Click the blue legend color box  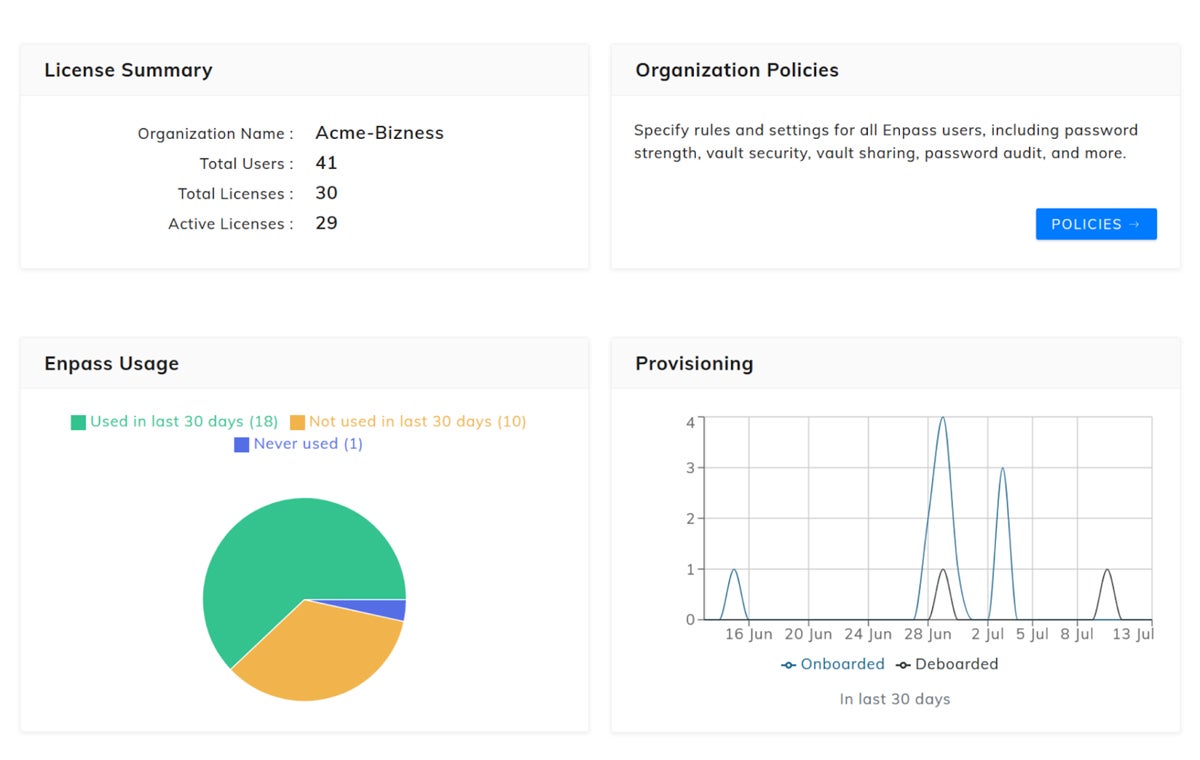(241, 444)
